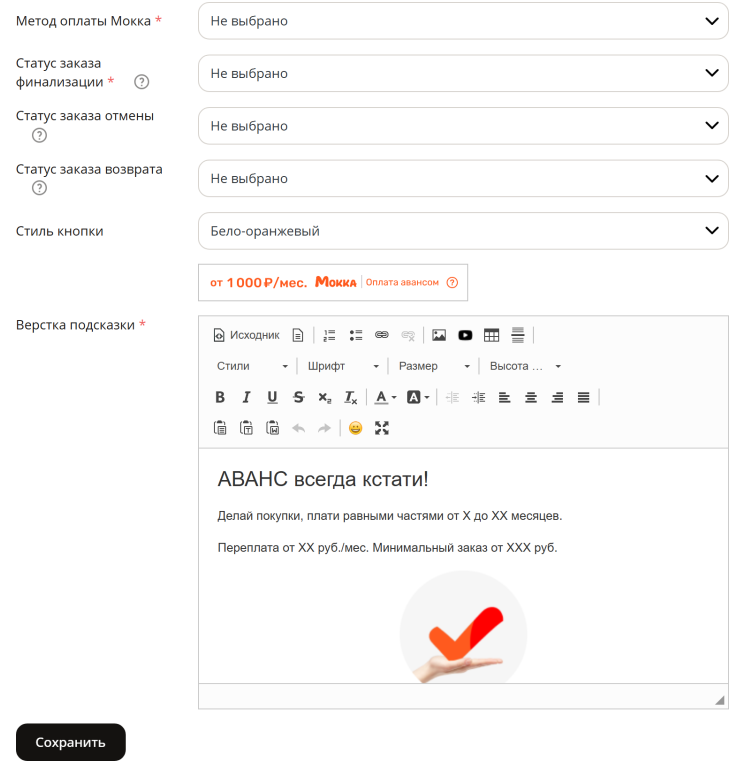Insert a bulleted list
The height and width of the screenshot is (777, 740).
pos(355,335)
